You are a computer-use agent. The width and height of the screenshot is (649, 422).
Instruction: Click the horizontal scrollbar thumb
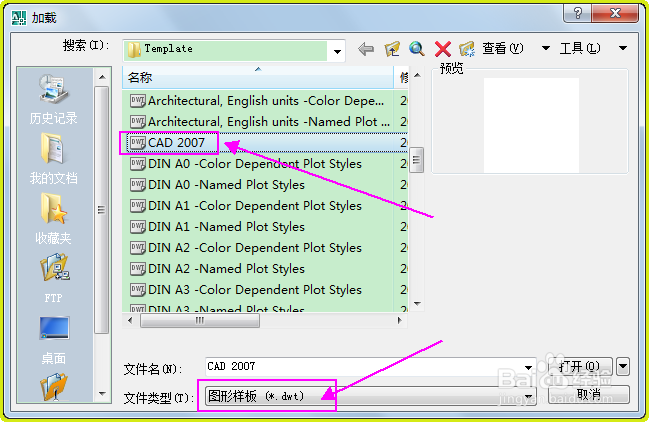click(x=200, y=320)
